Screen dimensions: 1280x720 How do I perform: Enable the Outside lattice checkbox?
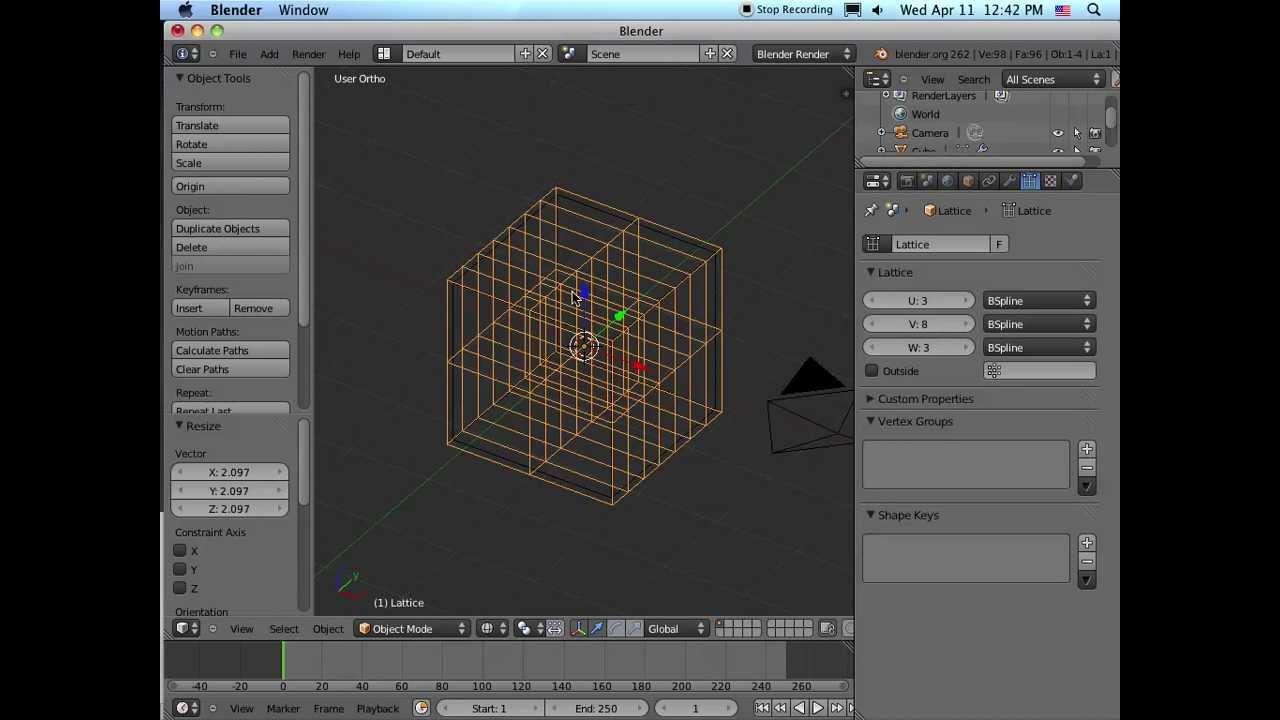[x=872, y=371]
